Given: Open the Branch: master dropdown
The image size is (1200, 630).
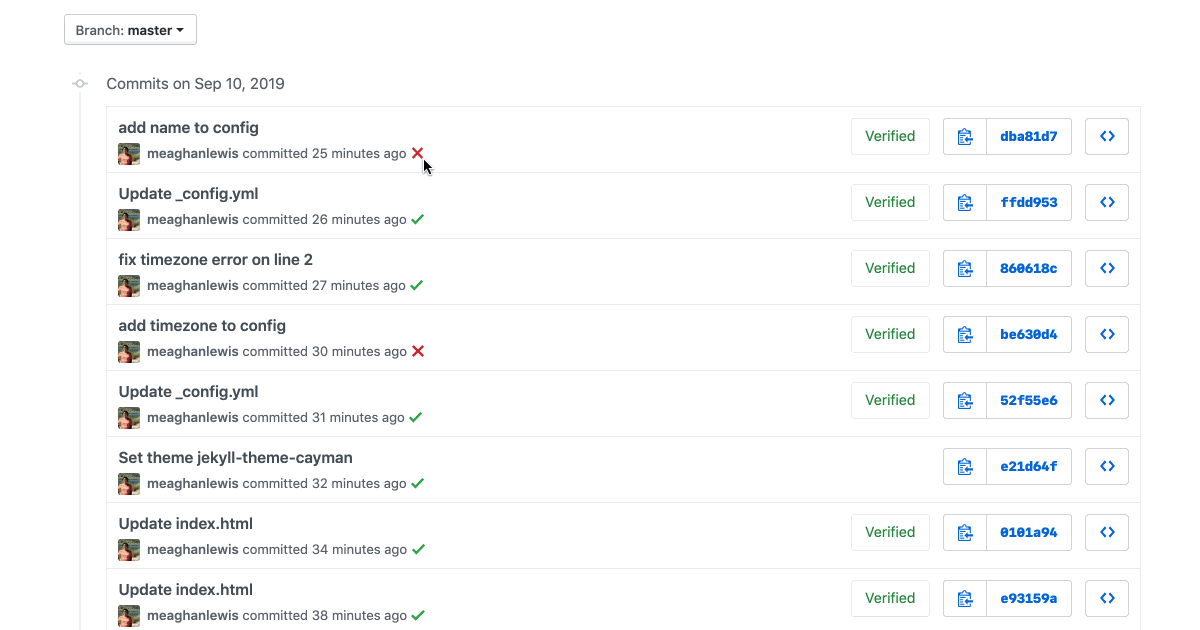Looking at the screenshot, I should [130, 29].
